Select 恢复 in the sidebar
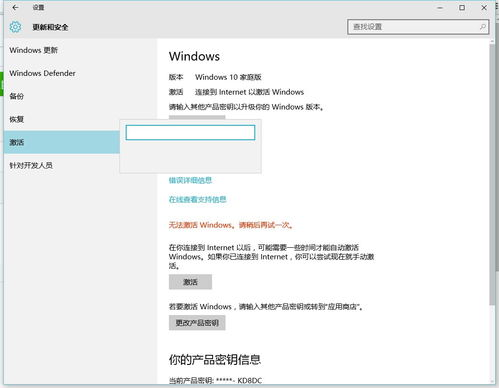Viewport: 499px width, 388px height. (x=17, y=119)
